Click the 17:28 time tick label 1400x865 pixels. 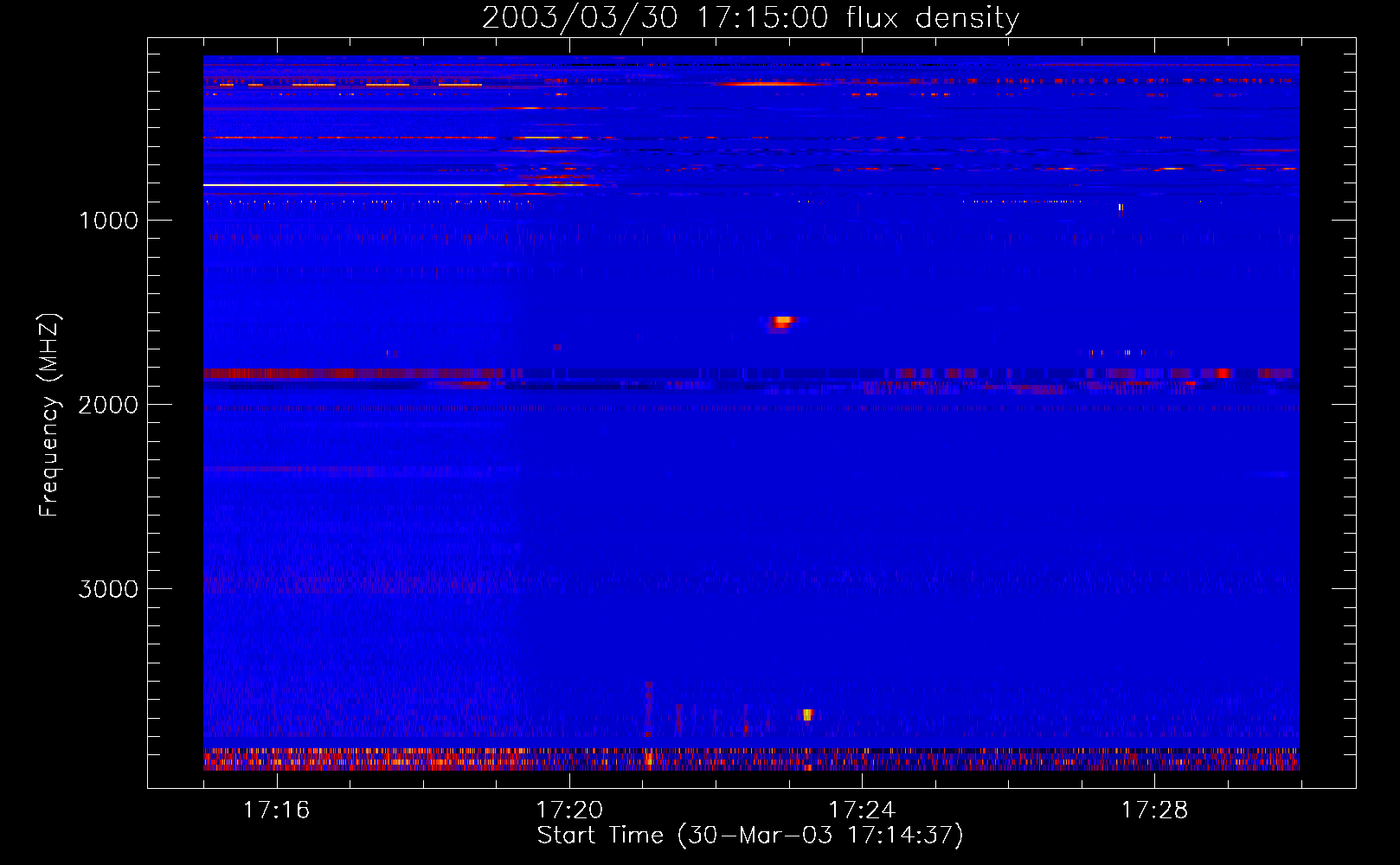[x=1154, y=810]
